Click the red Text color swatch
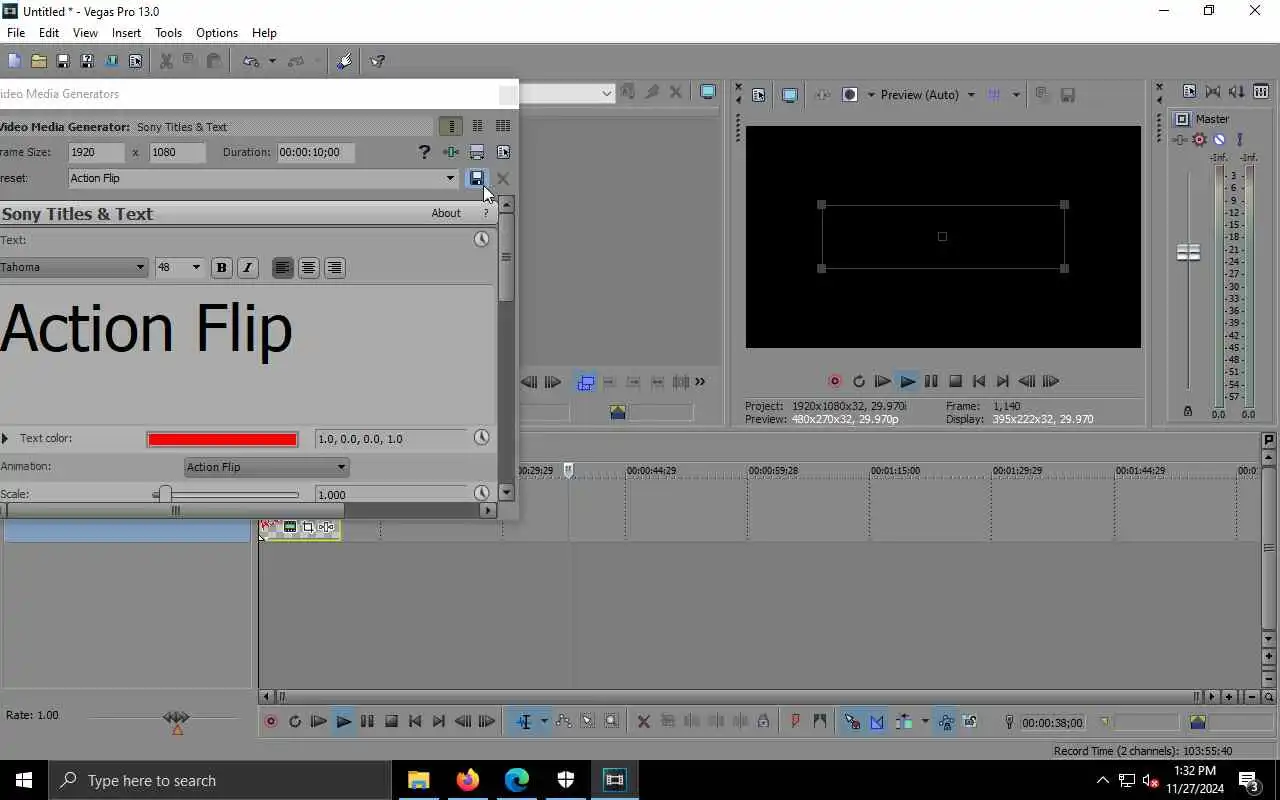 click(x=222, y=439)
